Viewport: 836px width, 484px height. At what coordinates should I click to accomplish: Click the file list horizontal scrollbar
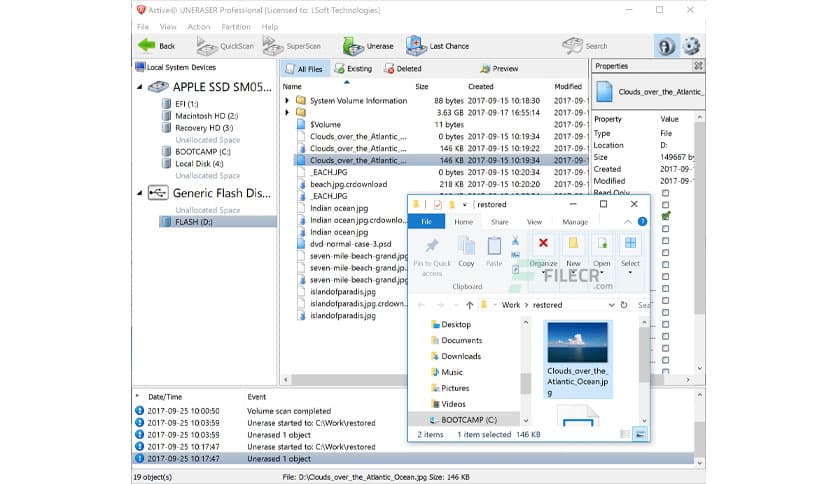(347, 380)
